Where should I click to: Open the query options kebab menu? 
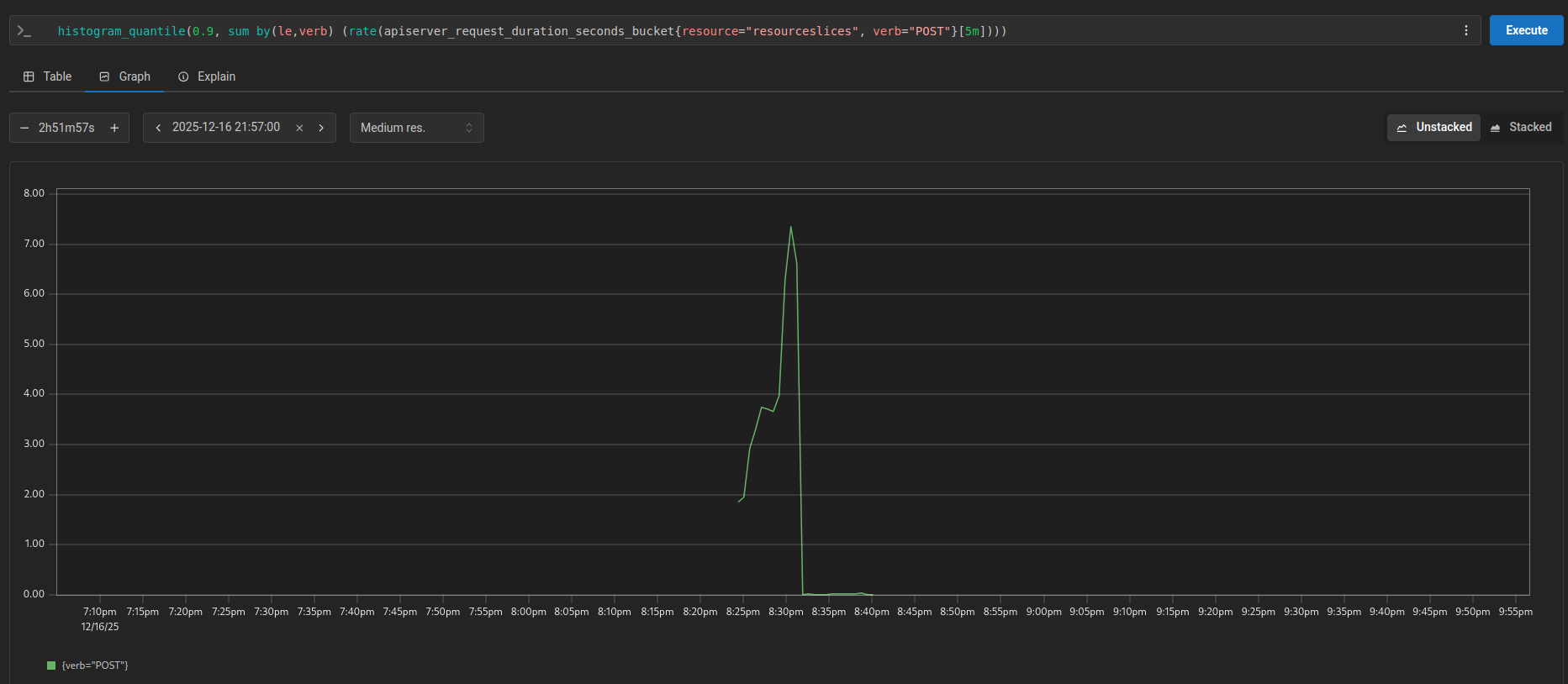[1466, 30]
